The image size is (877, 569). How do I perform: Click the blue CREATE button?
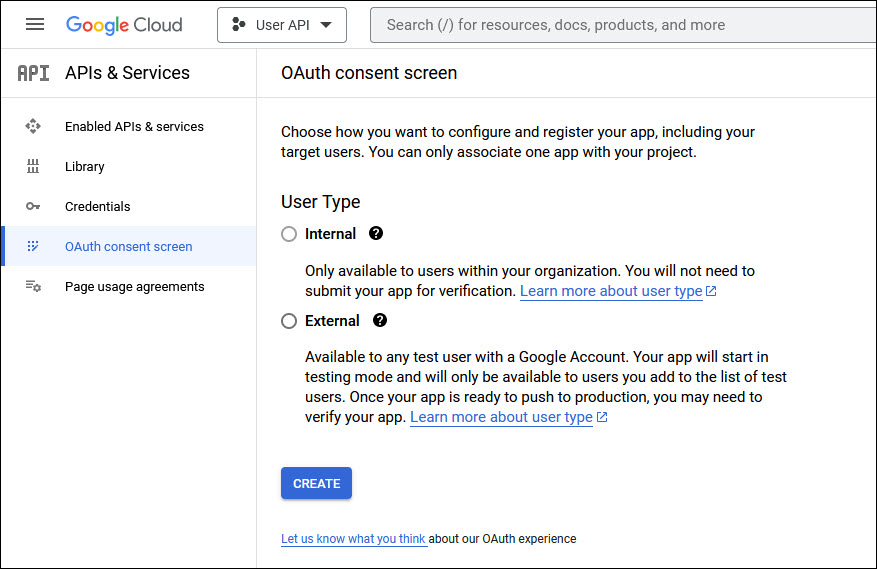[316, 484]
